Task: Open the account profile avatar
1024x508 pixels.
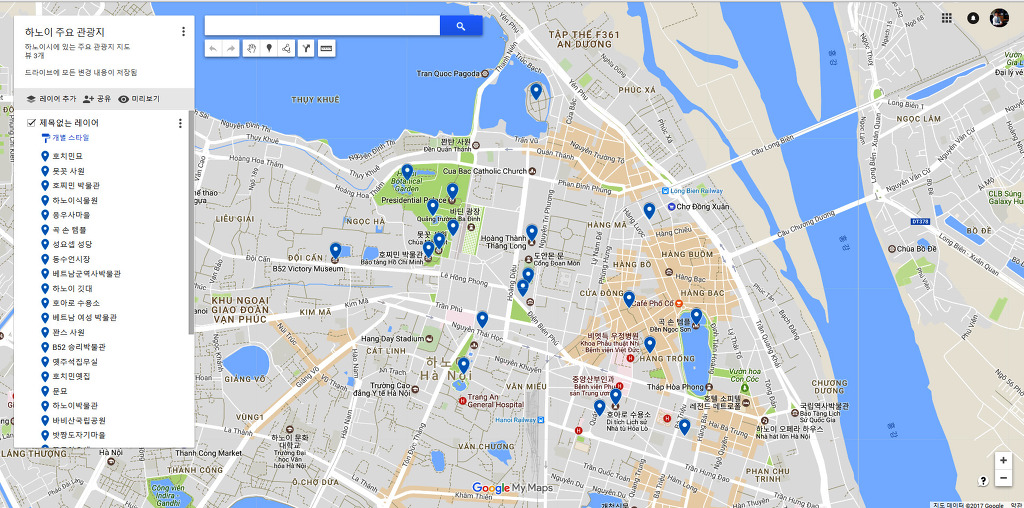Action: tap(999, 18)
